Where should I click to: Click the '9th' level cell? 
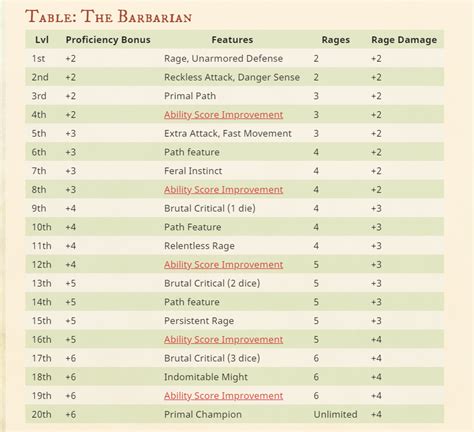[x=39, y=208]
